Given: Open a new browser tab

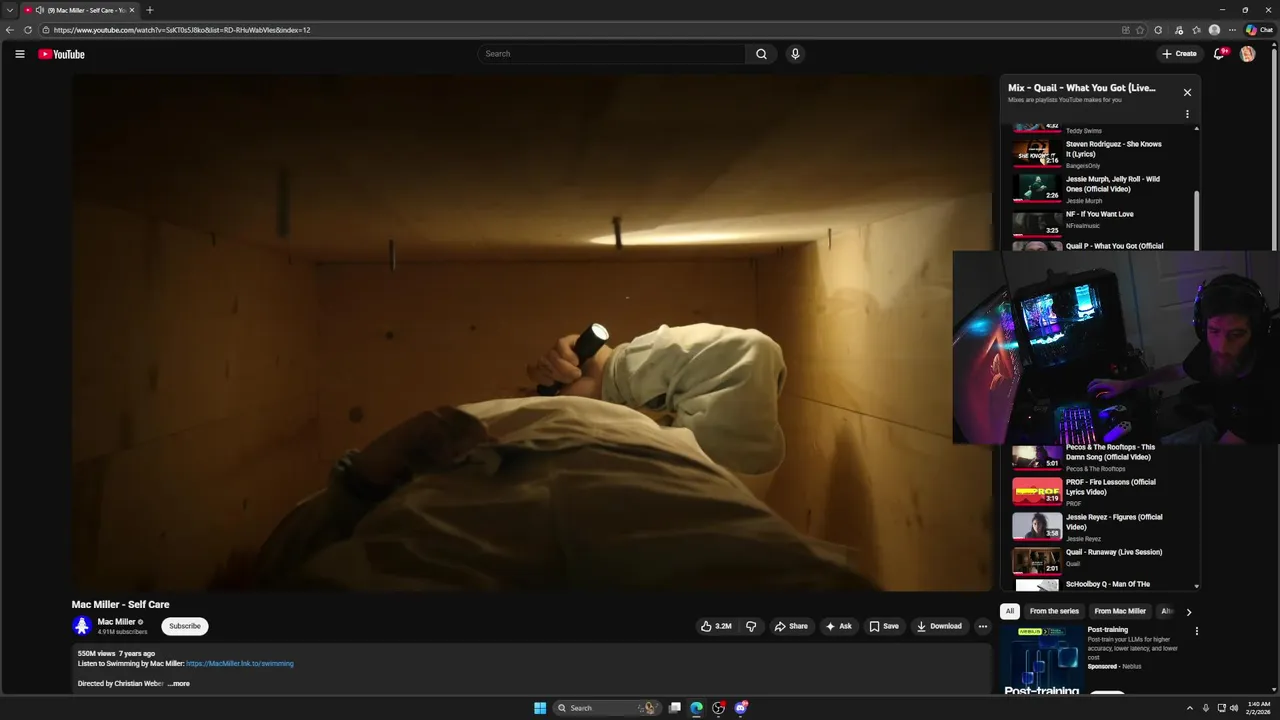Looking at the screenshot, I should [150, 10].
